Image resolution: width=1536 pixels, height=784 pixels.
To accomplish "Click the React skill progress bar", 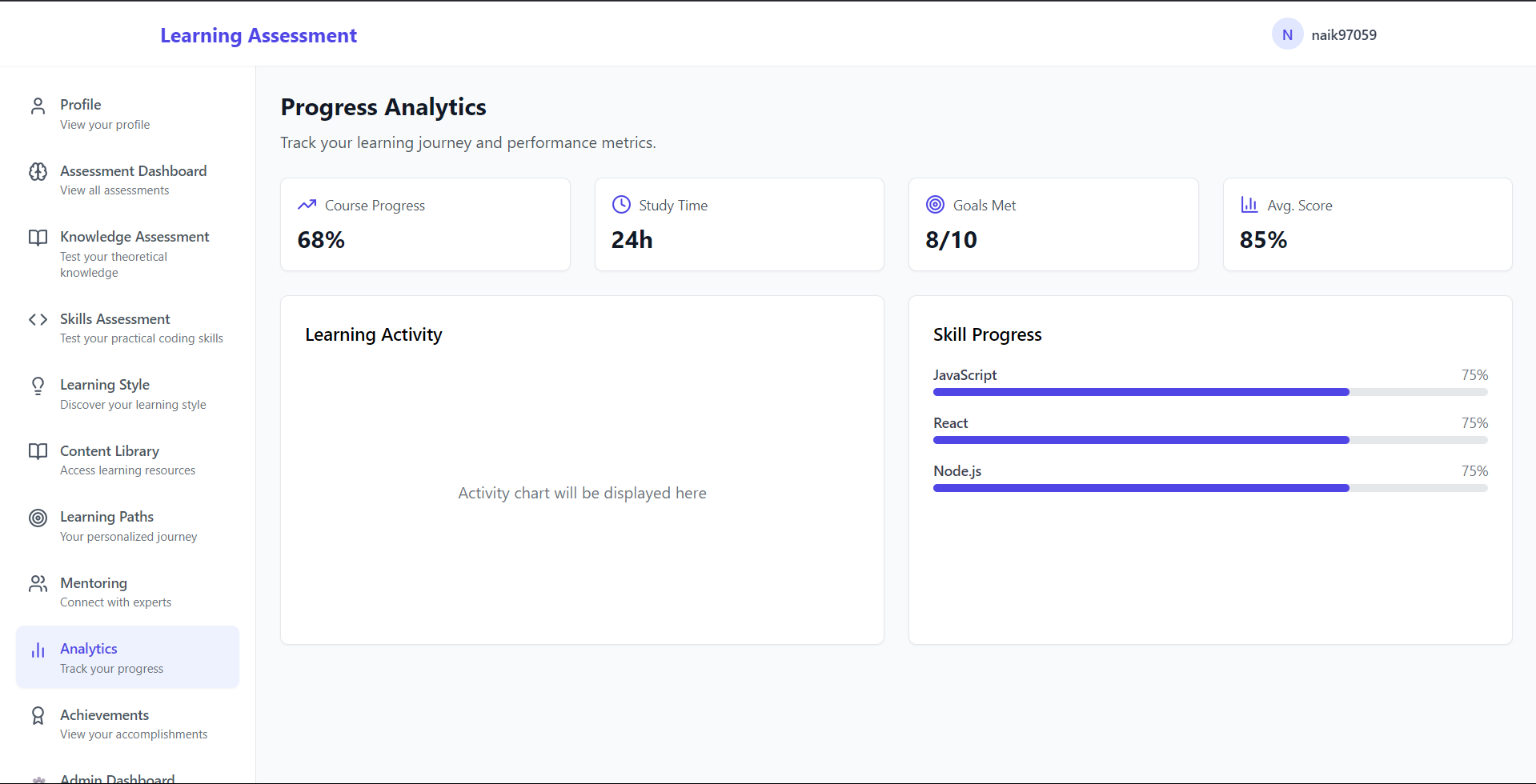I will [x=1210, y=440].
